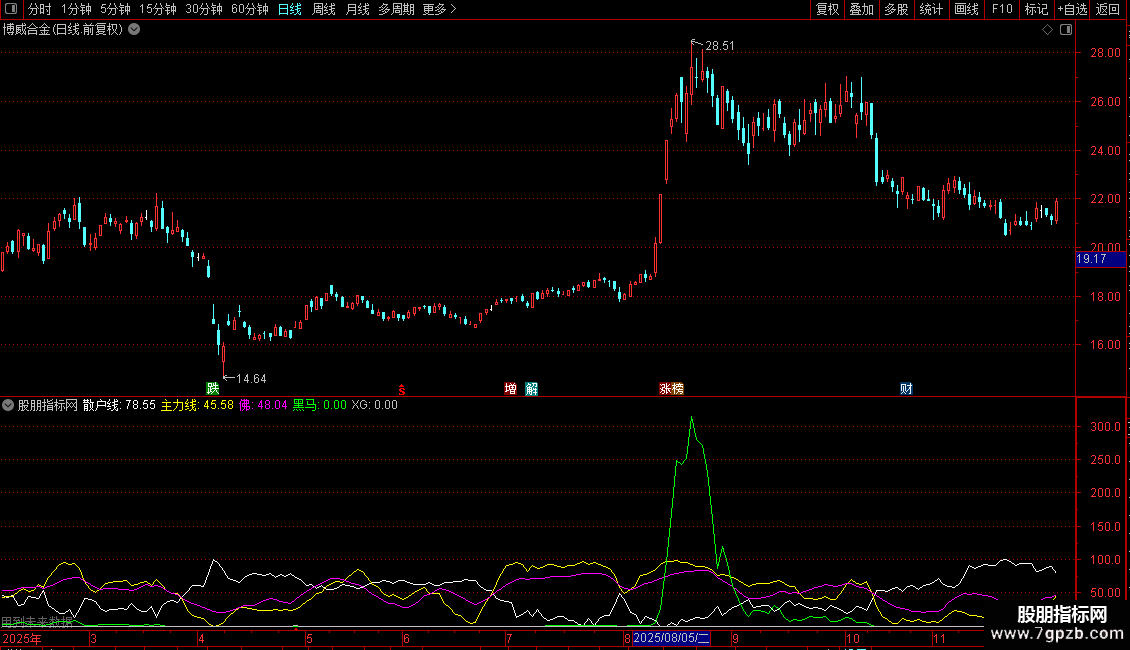Switch to 5分钟 period
The width and height of the screenshot is (1130, 650).
[115, 9]
